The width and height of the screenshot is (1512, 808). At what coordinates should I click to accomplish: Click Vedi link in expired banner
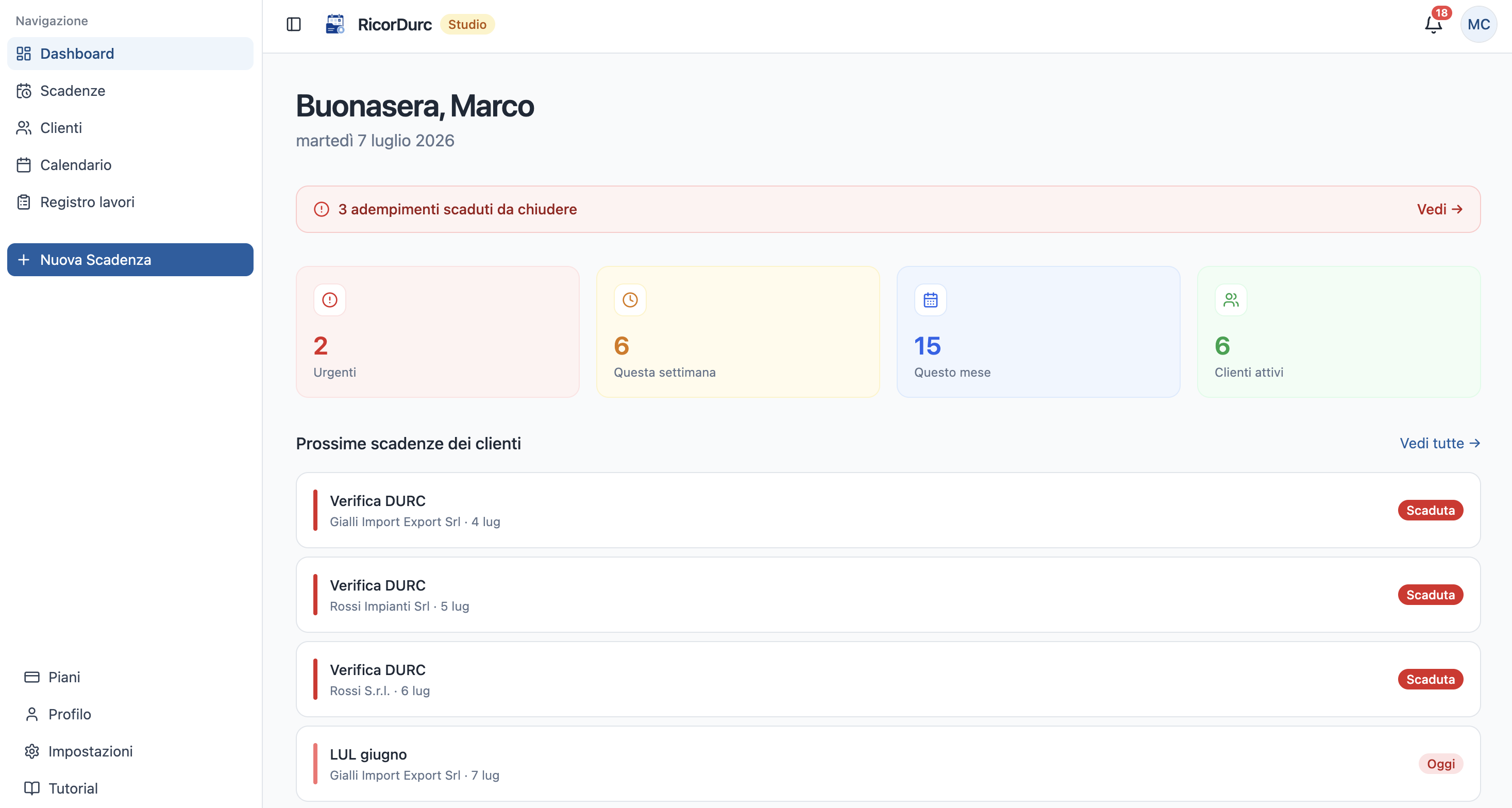(x=1439, y=210)
